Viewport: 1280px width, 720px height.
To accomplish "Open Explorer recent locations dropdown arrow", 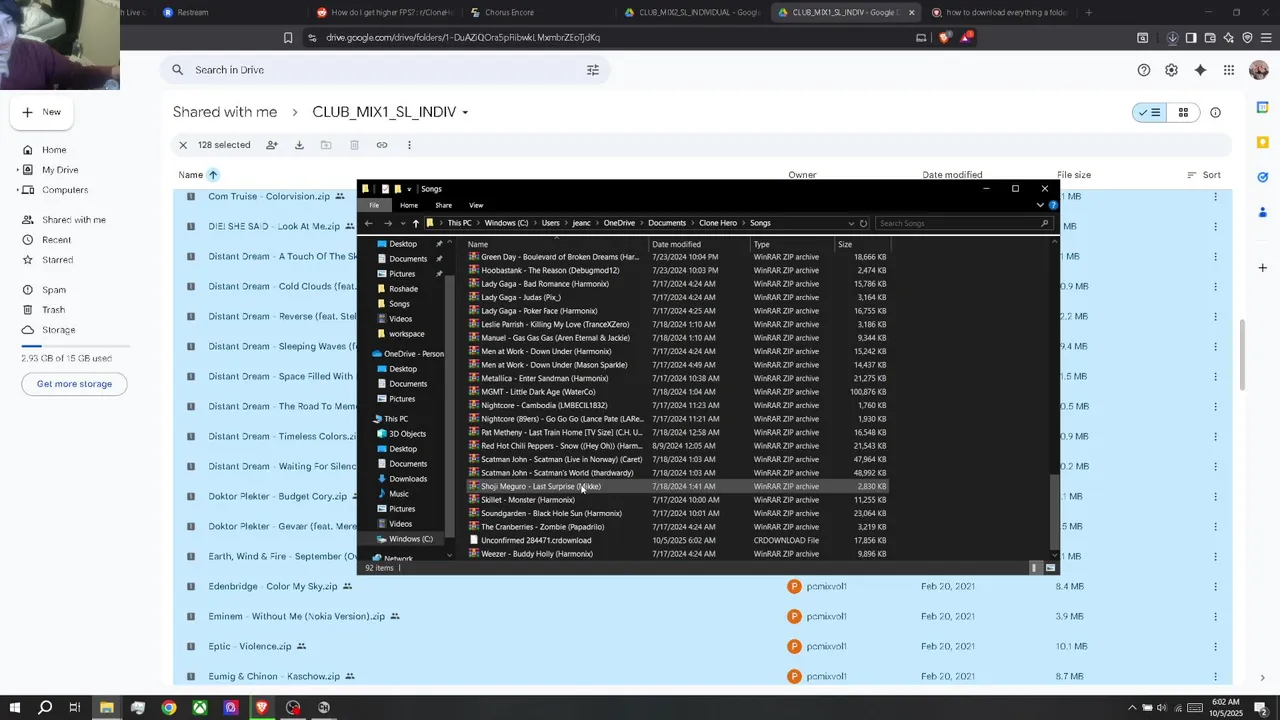I will (x=402, y=223).
